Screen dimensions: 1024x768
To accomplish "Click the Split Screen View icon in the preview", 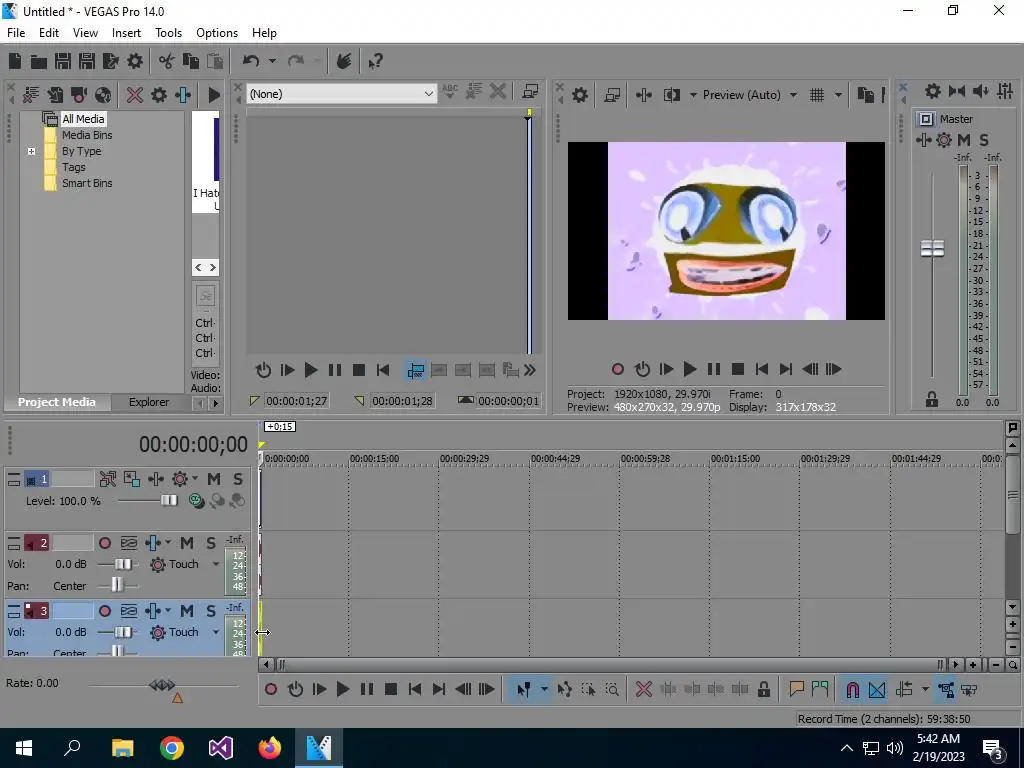I will click(x=671, y=95).
